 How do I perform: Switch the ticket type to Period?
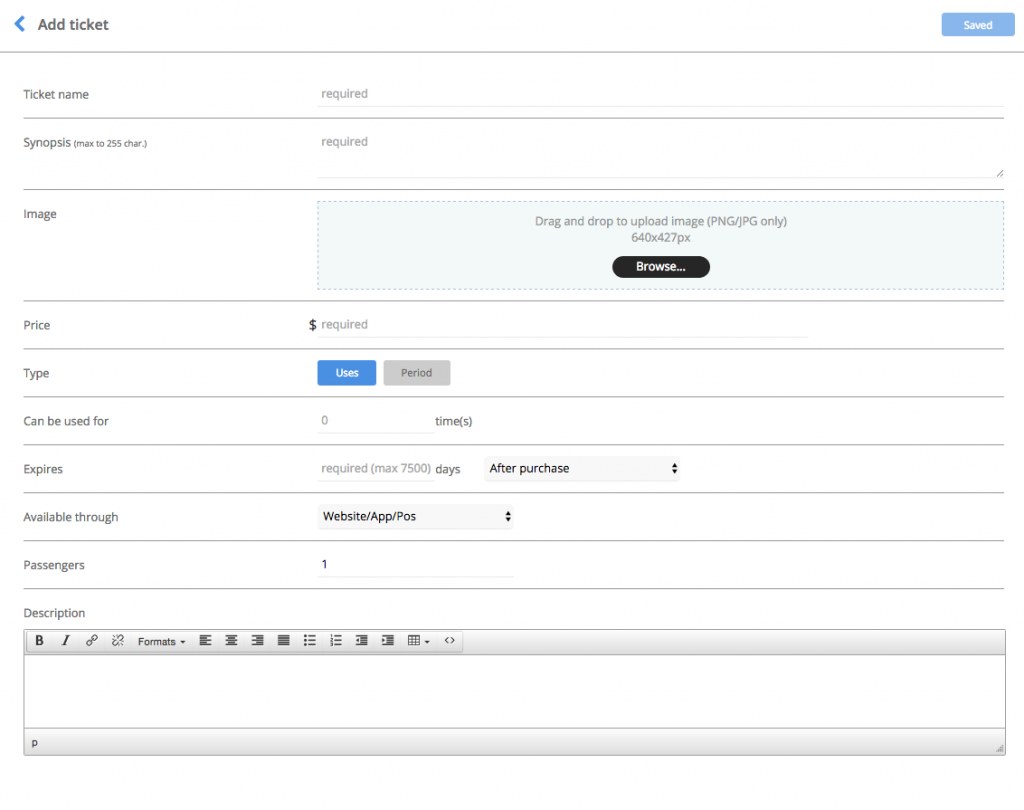[416, 372]
